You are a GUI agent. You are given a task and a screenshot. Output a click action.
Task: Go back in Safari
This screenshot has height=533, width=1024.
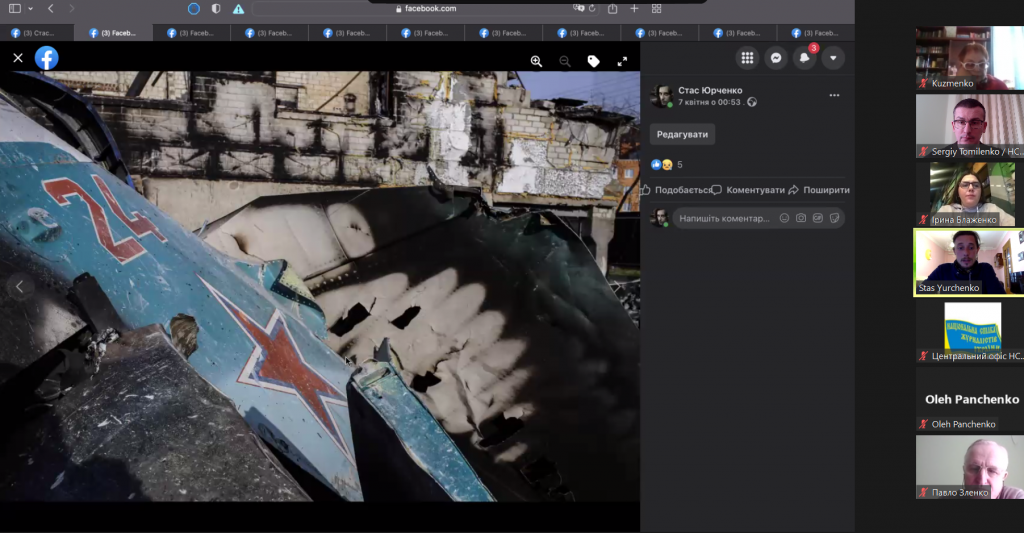[x=51, y=8]
